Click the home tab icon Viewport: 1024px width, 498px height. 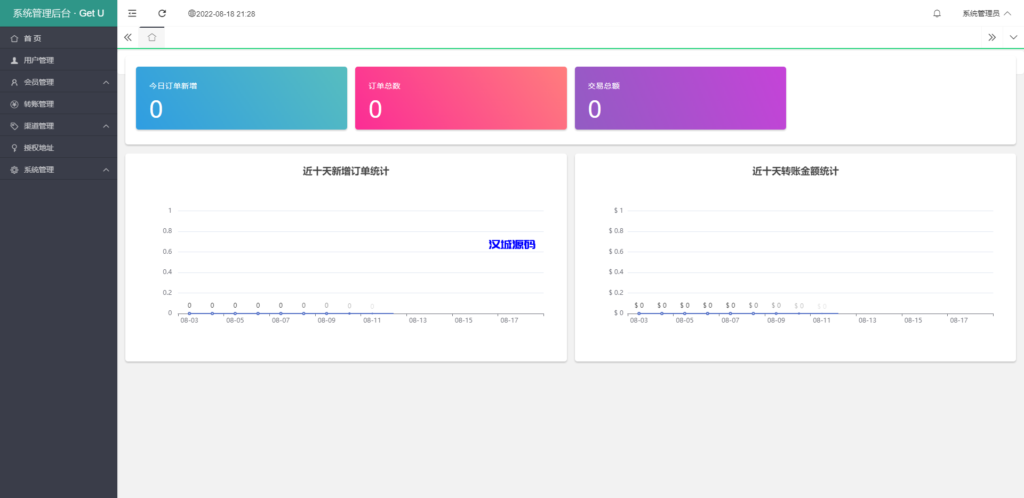tap(151, 37)
